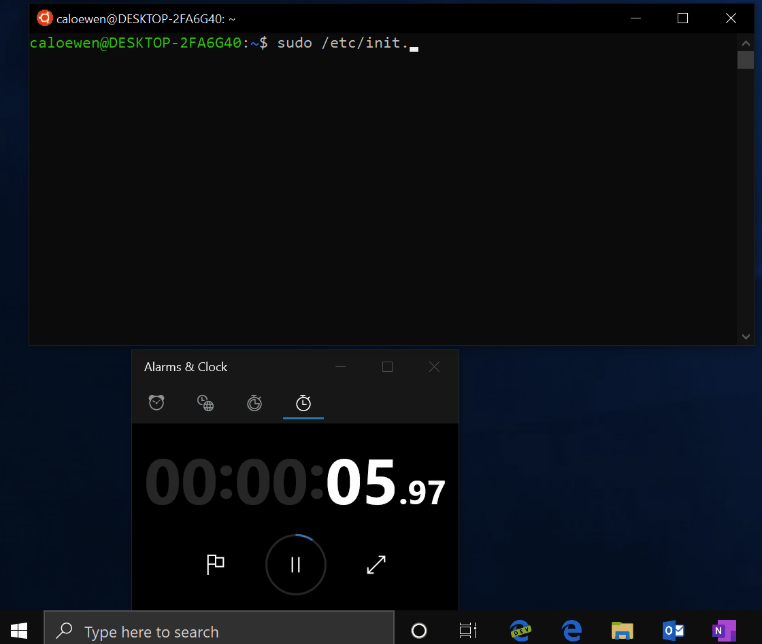
Task: Select the Stopwatch tab
Action: (303, 403)
